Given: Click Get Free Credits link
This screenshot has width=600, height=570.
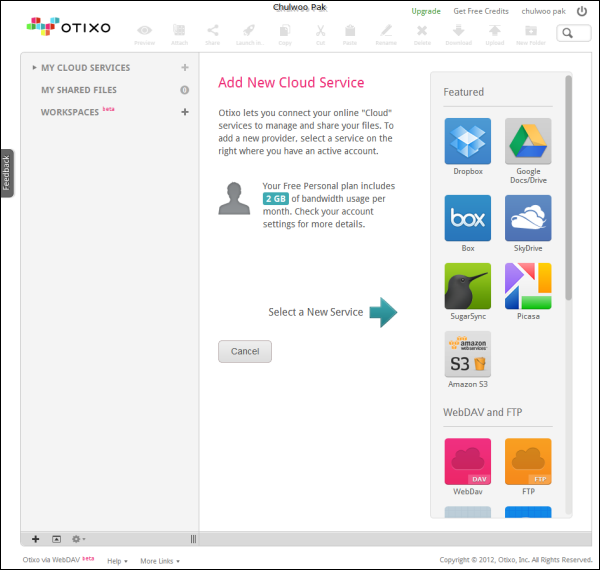Looking at the screenshot, I should (x=481, y=11).
